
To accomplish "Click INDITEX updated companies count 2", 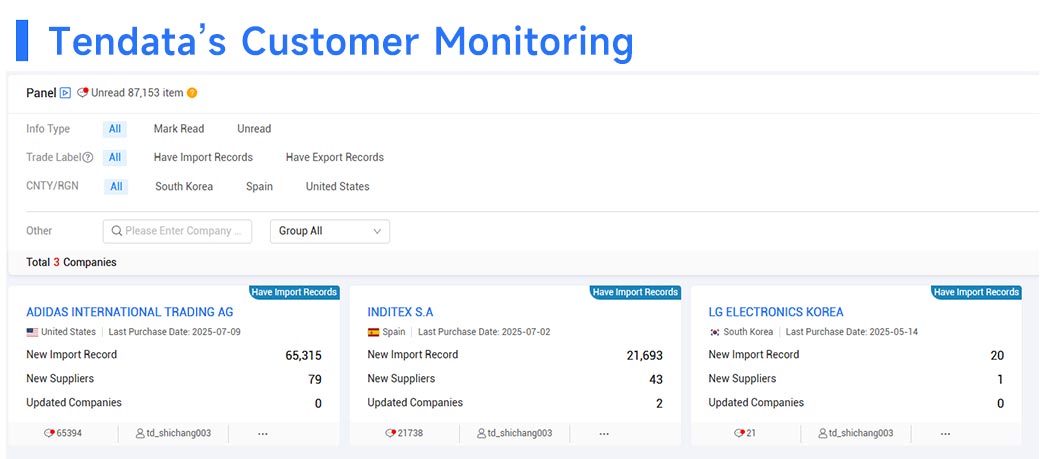I will tap(659, 404).
